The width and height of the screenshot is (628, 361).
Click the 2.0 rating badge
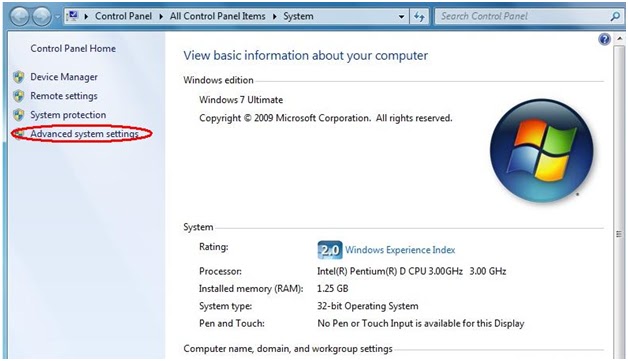[330, 250]
